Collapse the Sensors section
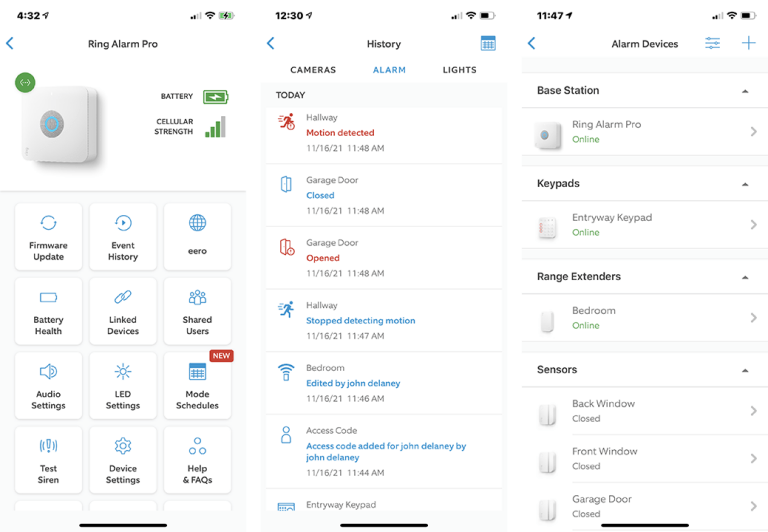The width and height of the screenshot is (768, 532). coord(745,370)
